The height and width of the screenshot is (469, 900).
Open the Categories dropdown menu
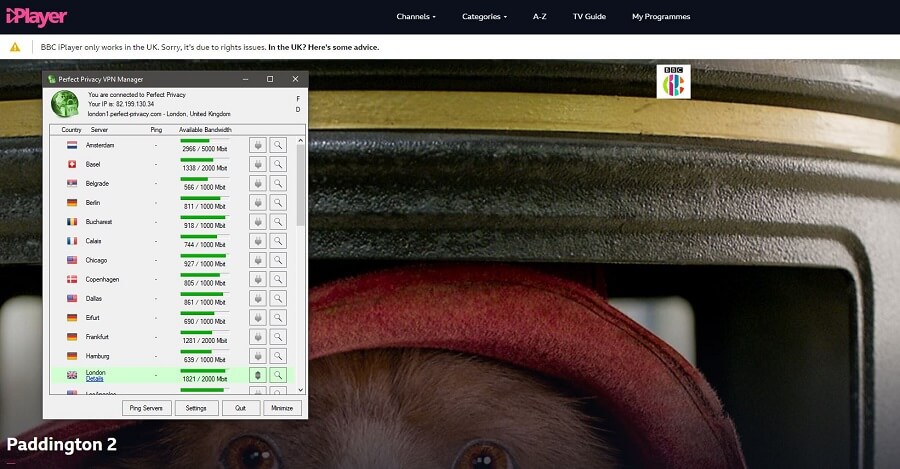pyautogui.click(x=484, y=17)
